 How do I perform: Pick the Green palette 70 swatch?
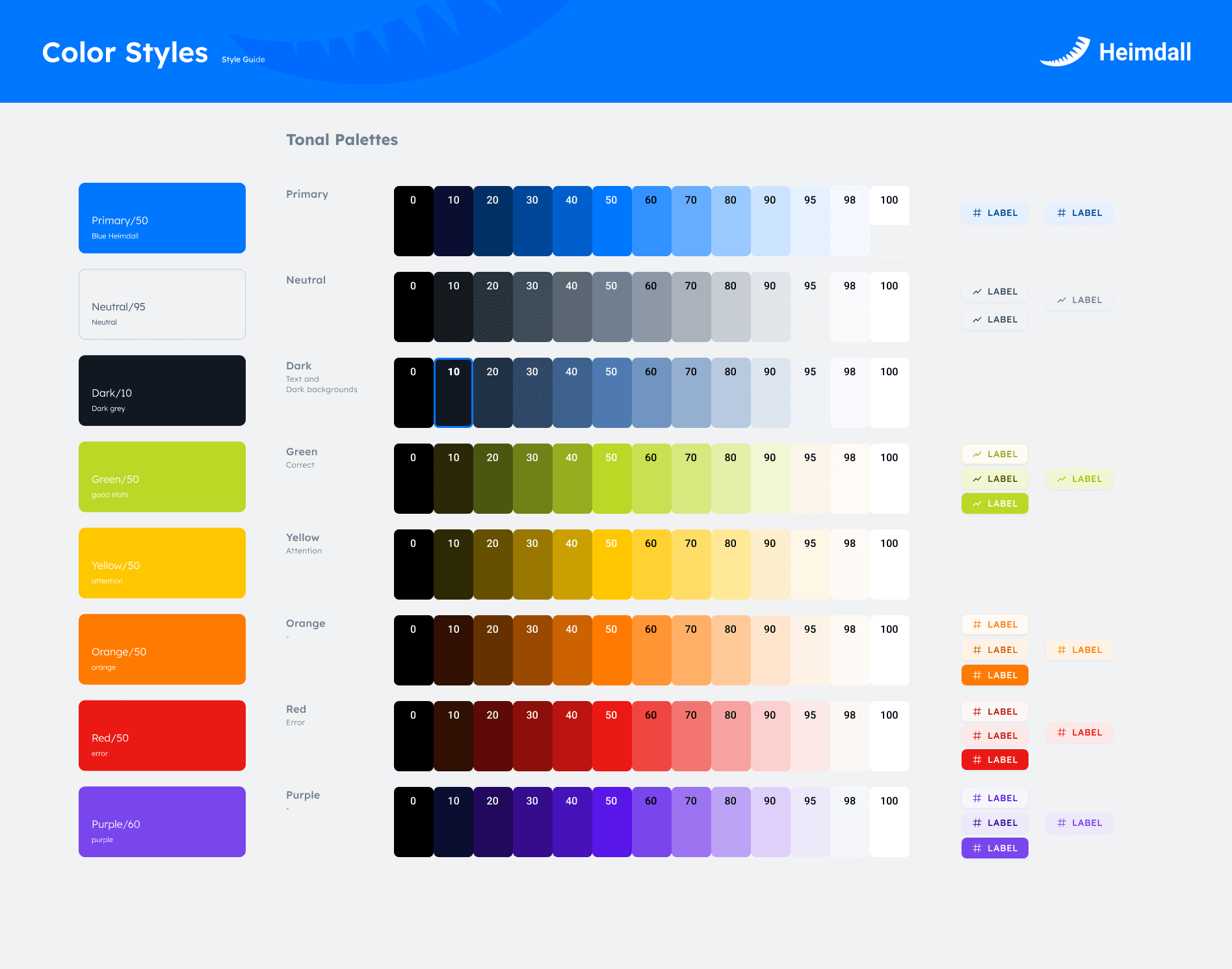click(691, 479)
